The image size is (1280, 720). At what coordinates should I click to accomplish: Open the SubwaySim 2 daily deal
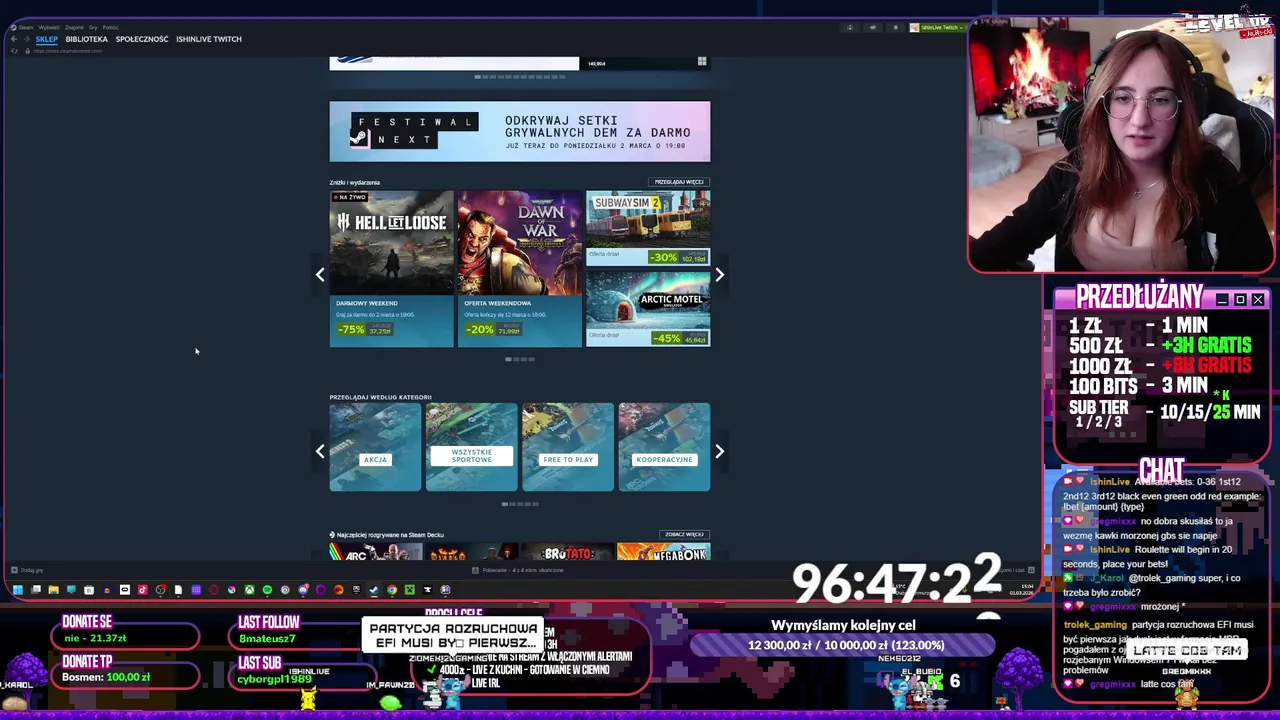(x=648, y=228)
